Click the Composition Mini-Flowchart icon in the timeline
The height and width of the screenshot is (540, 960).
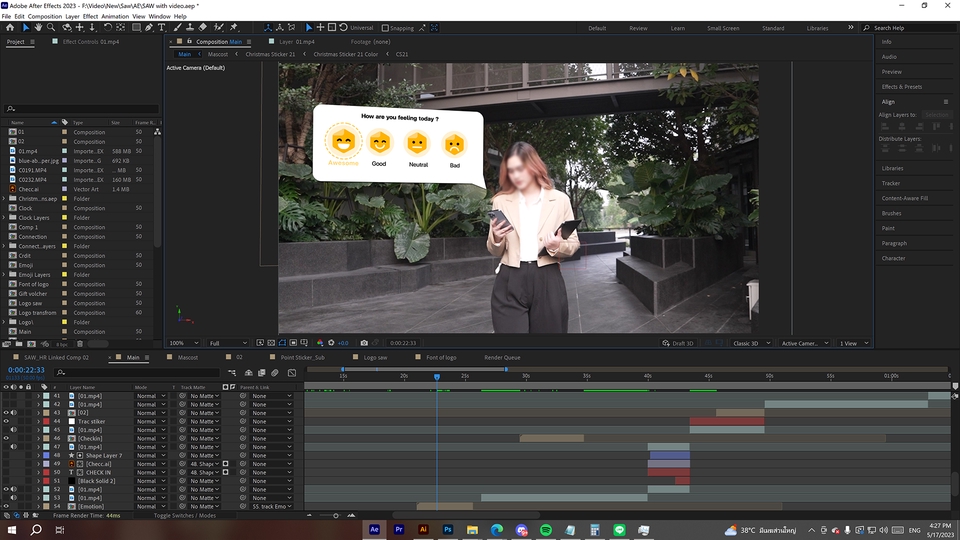tap(232, 372)
